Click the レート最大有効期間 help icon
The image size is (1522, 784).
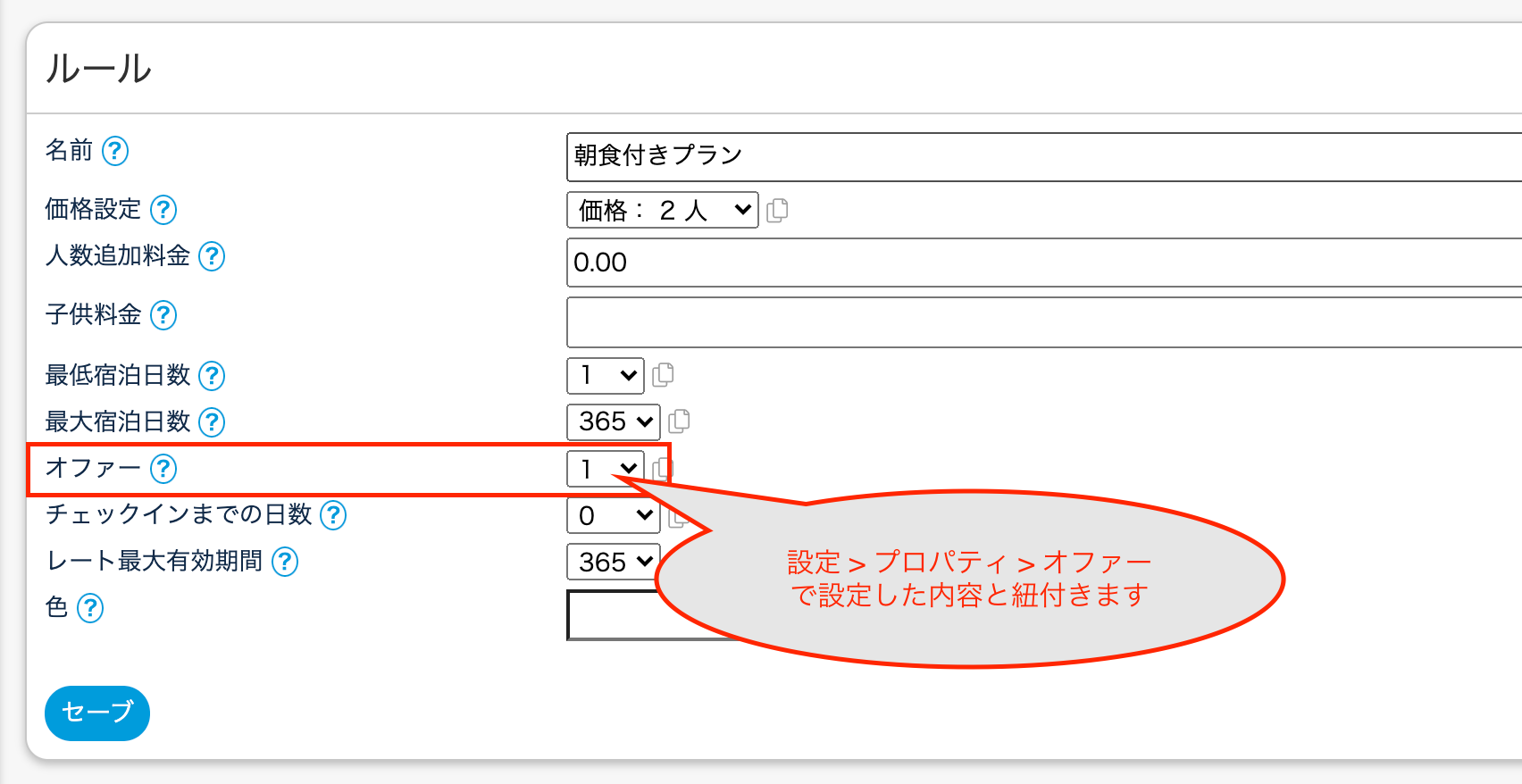285,562
